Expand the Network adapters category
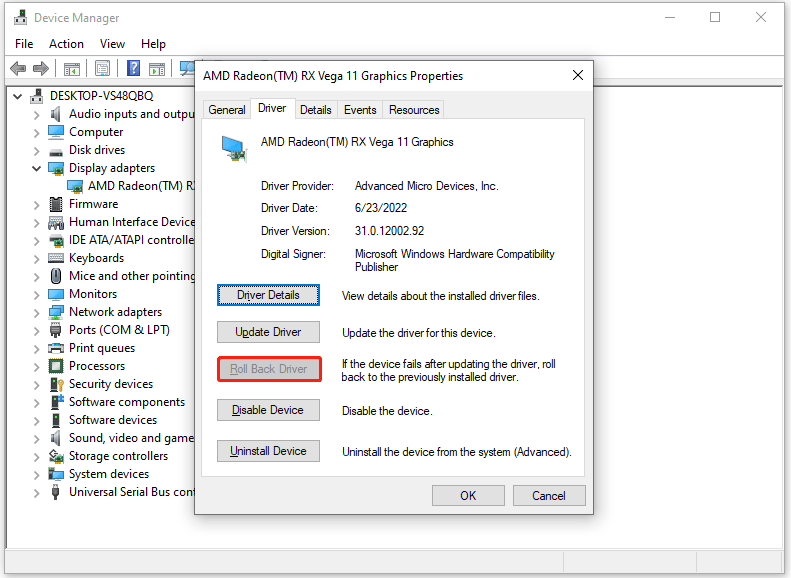 click(36, 312)
